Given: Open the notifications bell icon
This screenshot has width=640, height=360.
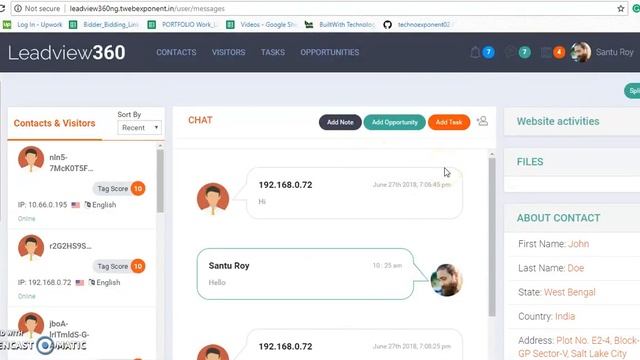Looking at the screenshot, I should click(475, 52).
